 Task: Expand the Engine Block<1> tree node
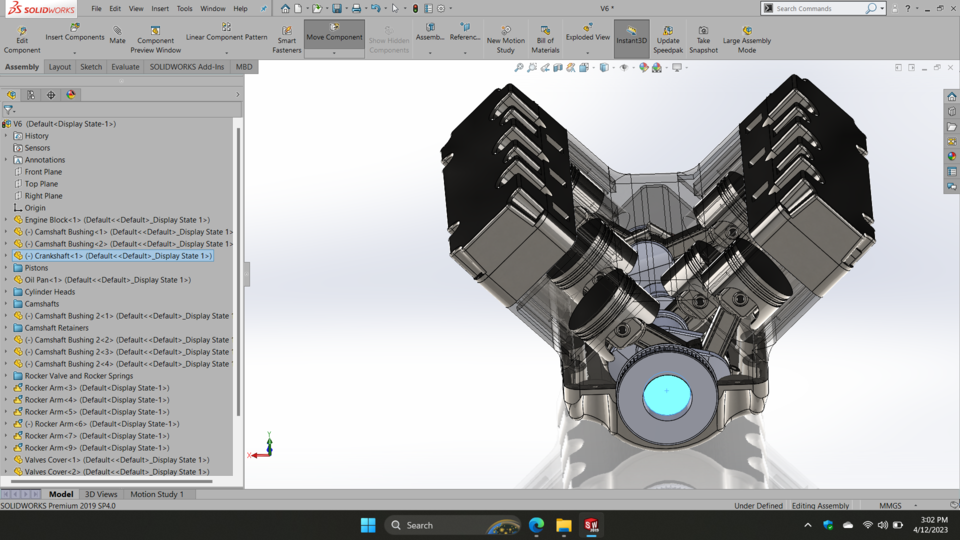click(x=6, y=220)
